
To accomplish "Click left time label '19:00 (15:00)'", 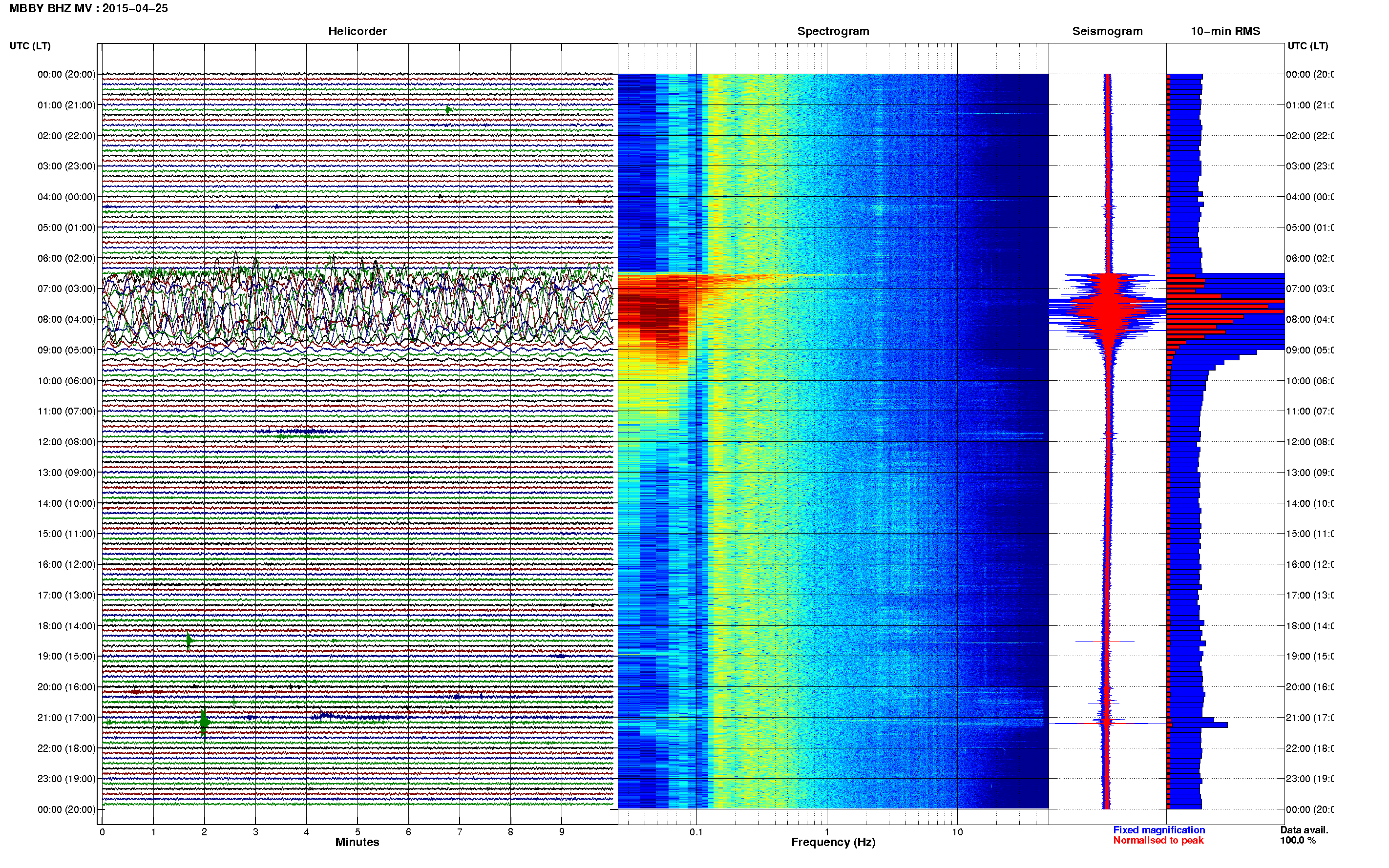I will tap(66, 656).
